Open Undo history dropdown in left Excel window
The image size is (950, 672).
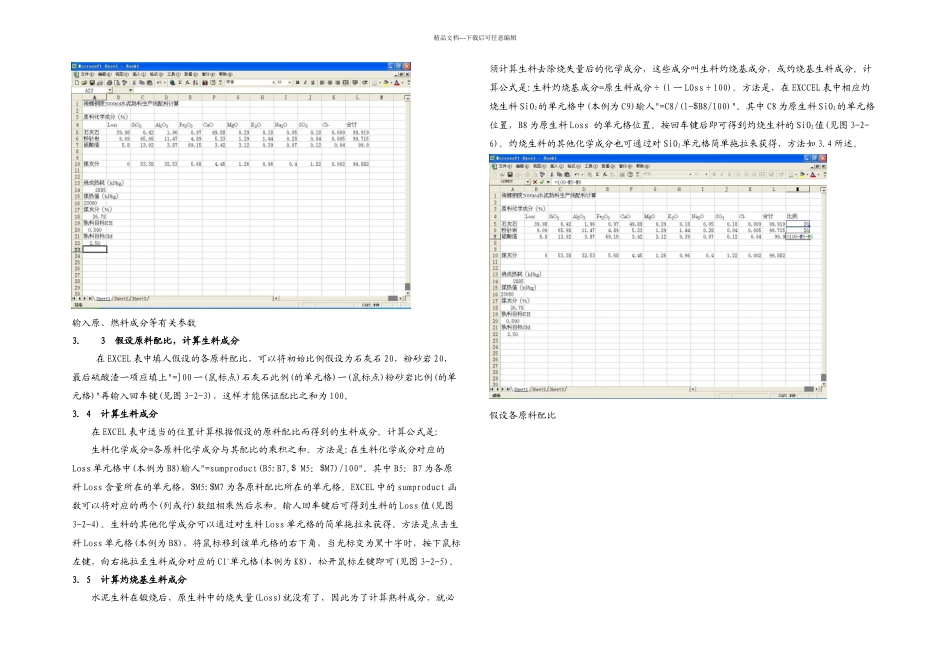pos(165,82)
